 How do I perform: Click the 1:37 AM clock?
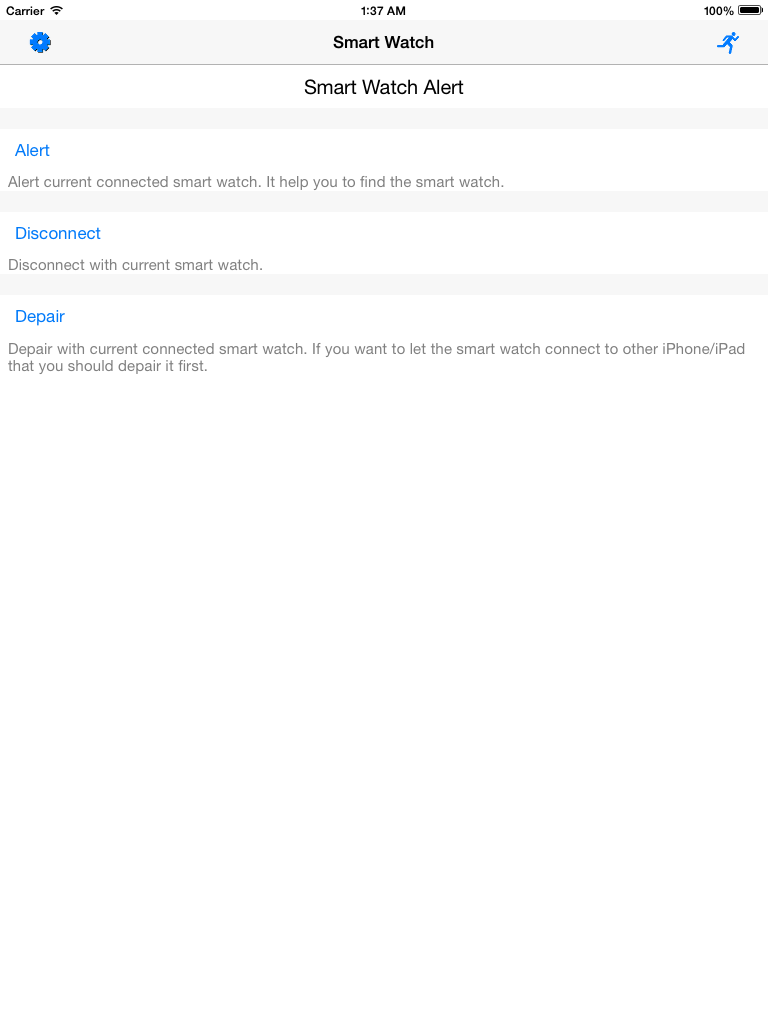383,10
